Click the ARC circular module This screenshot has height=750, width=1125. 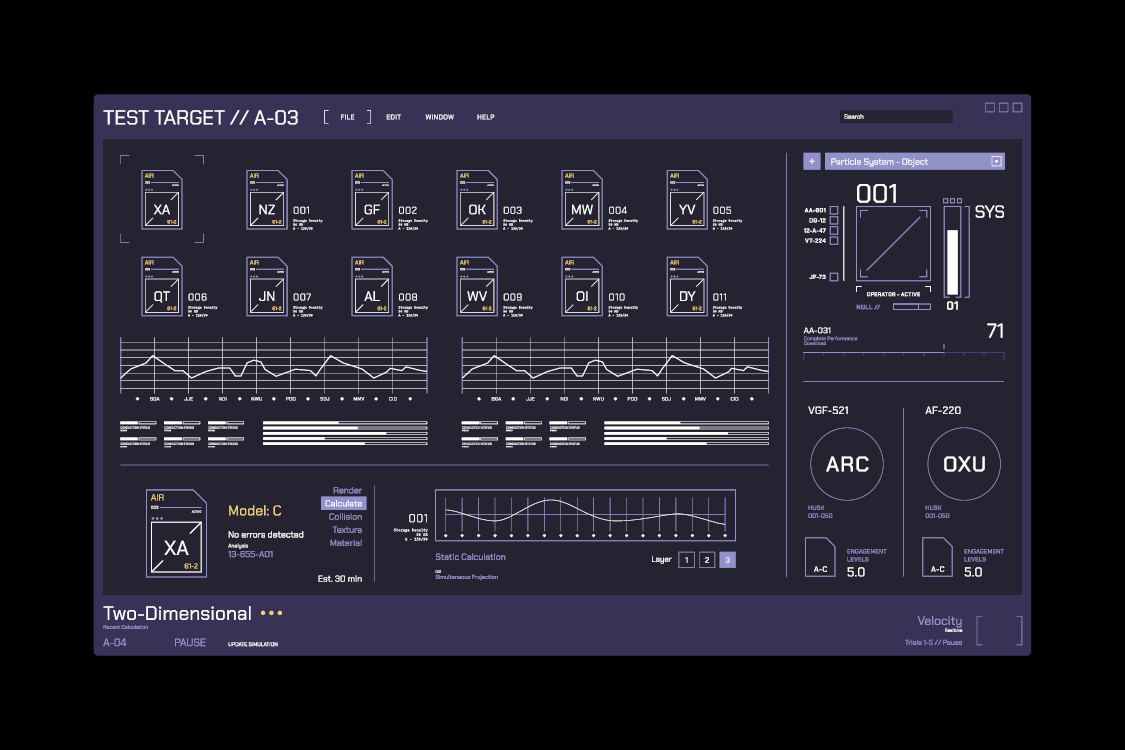pos(847,464)
